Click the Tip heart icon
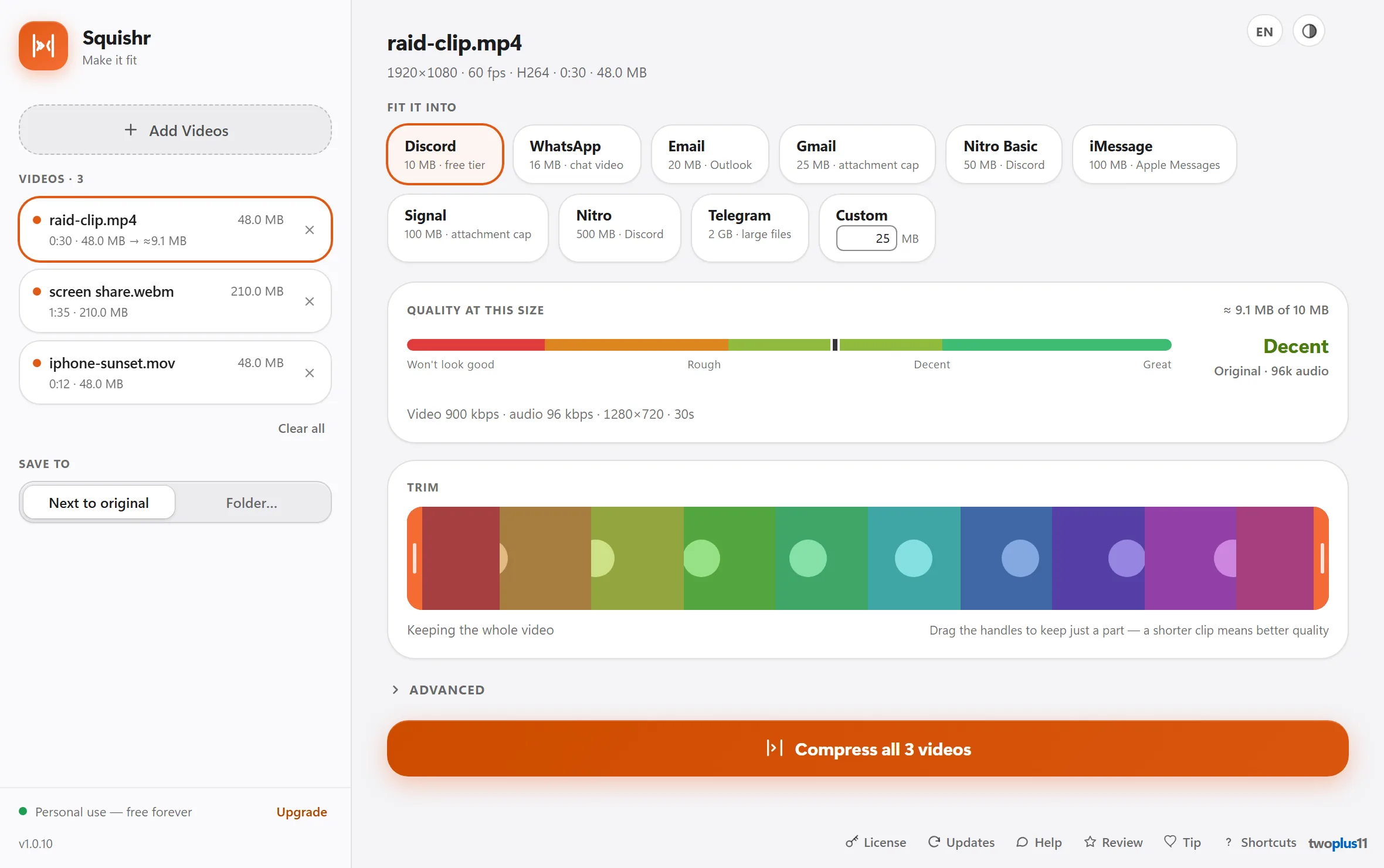This screenshot has height=868, width=1384. click(1170, 842)
